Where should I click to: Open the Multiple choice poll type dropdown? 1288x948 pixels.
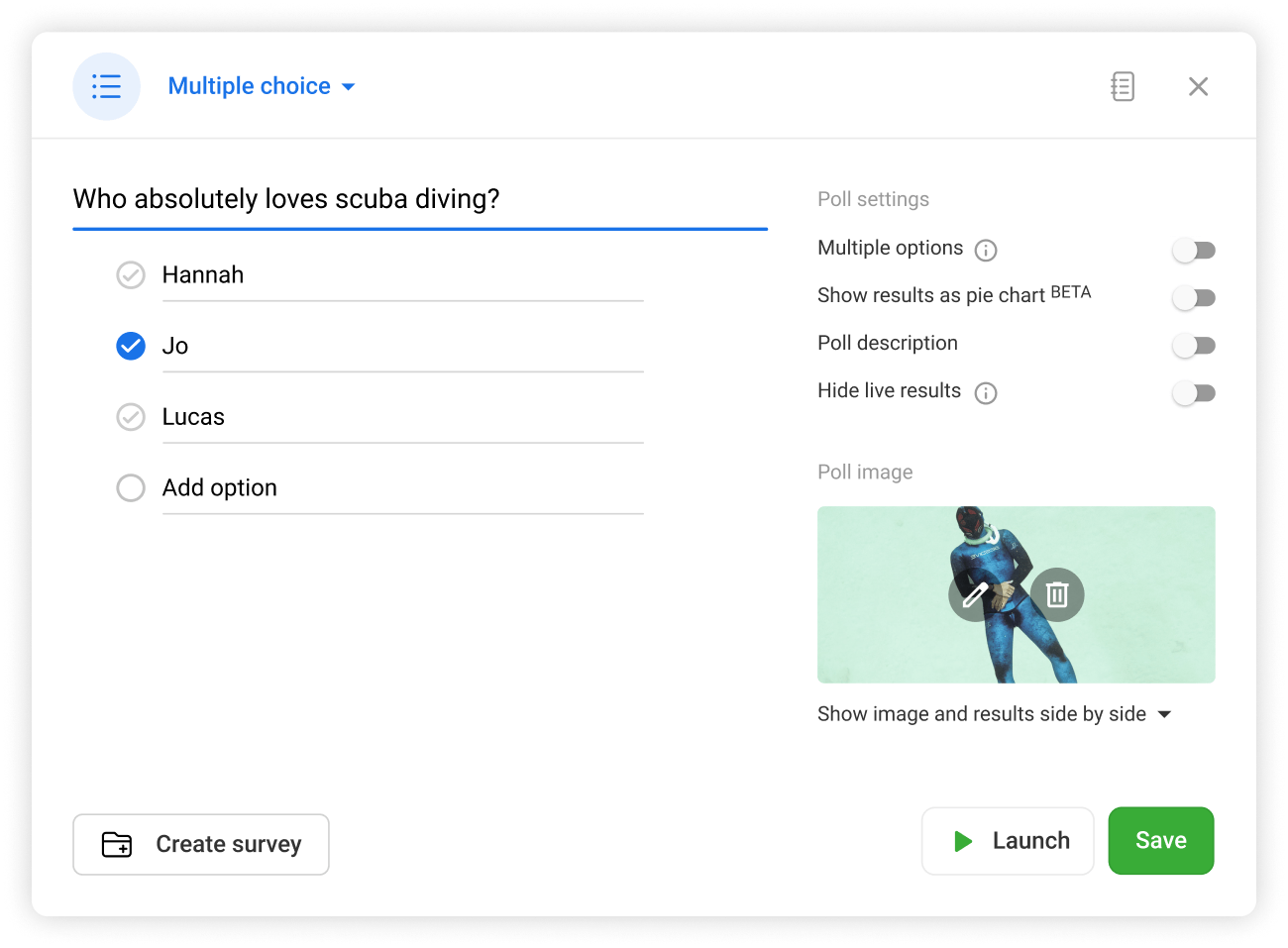[262, 86]
